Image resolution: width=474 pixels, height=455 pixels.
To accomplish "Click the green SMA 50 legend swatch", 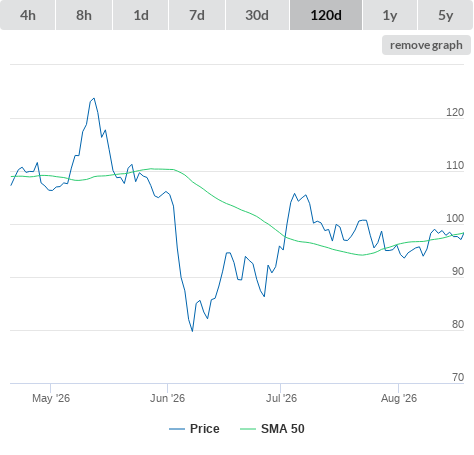I will click(248, 429).
